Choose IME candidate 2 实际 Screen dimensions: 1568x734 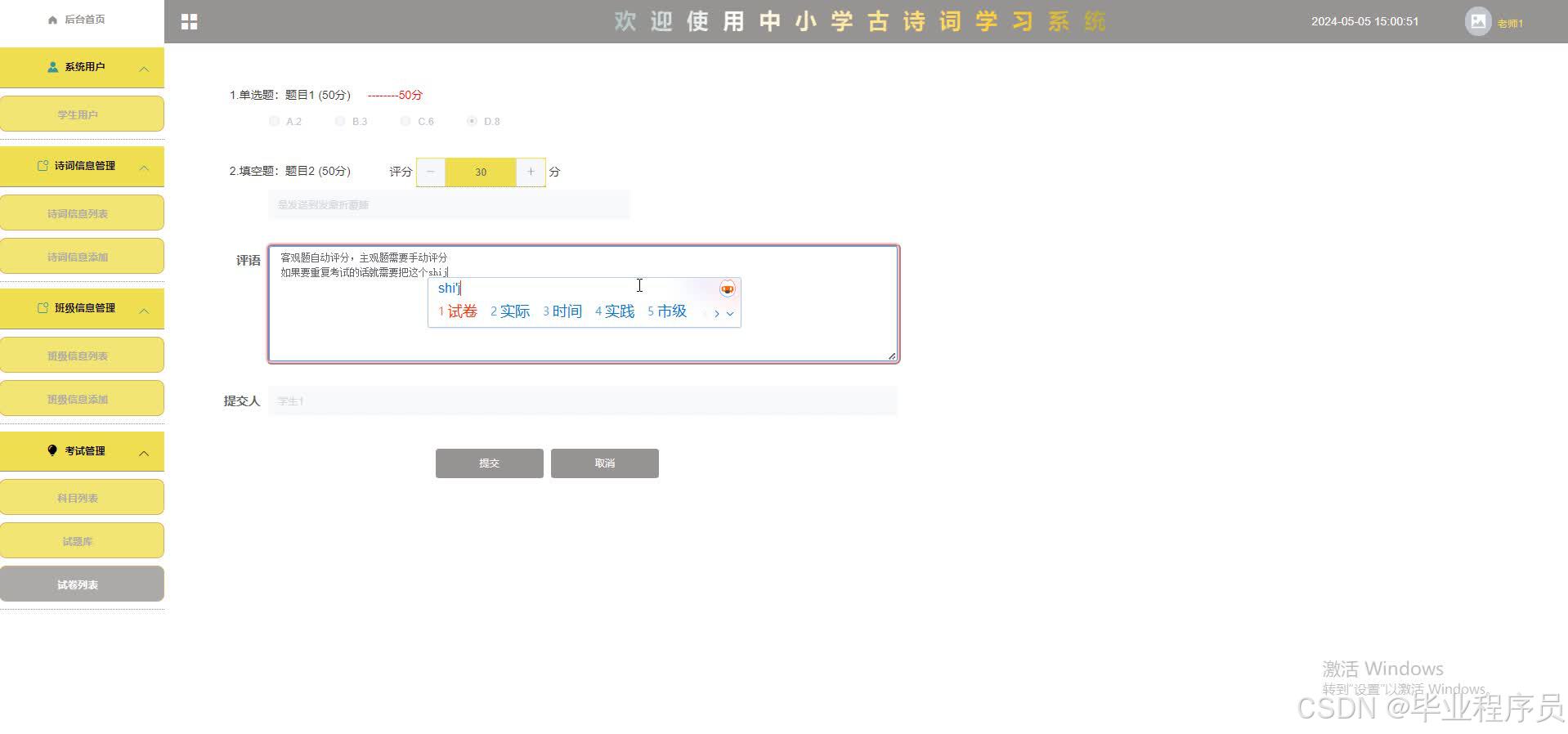tap(510, 311)
